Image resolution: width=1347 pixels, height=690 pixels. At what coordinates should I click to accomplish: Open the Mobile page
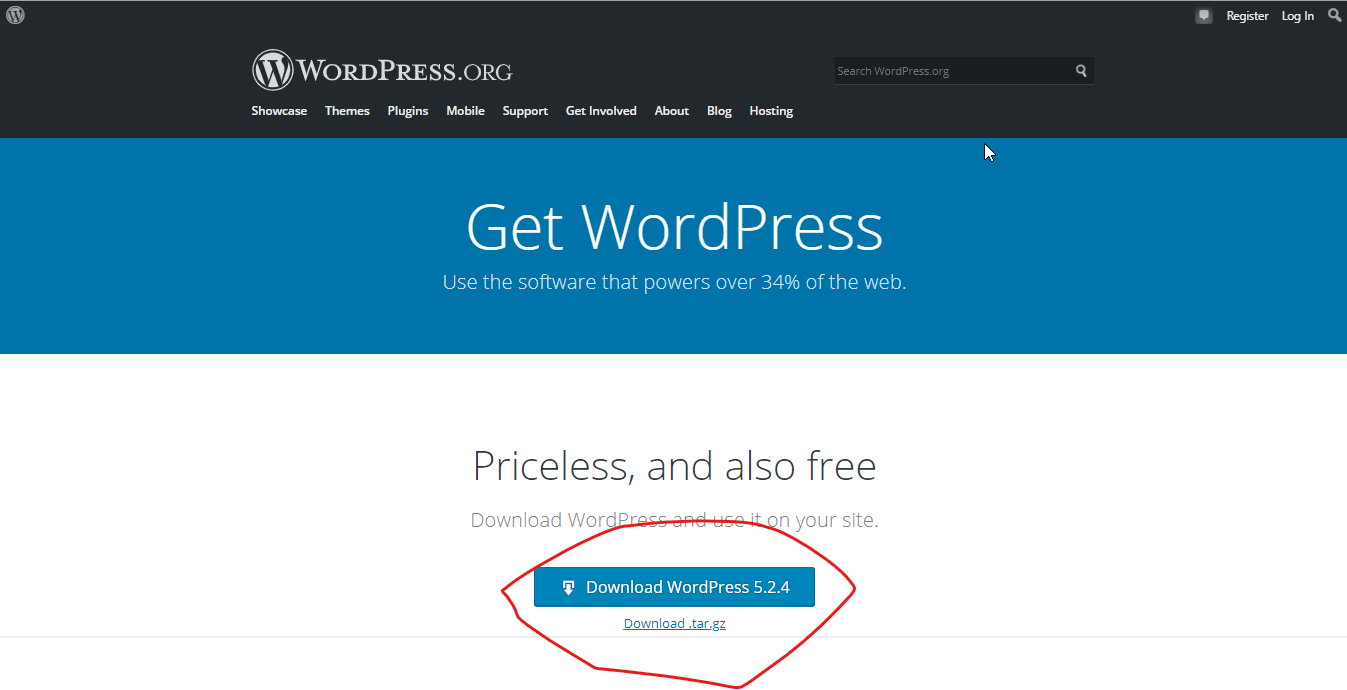pyautogui.click(x=465, y=111)
